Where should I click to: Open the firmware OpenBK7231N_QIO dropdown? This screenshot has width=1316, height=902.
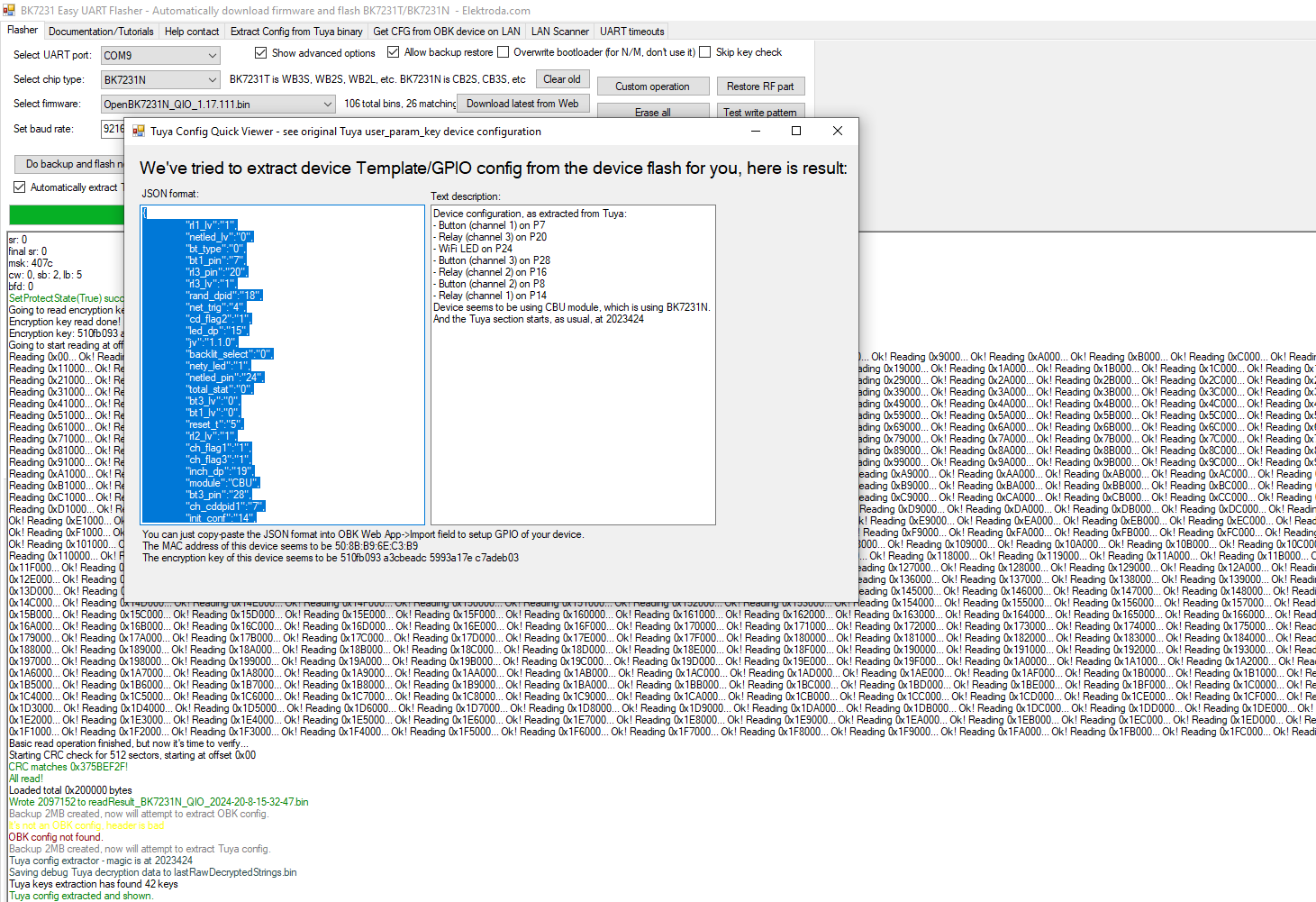point(218,104)
